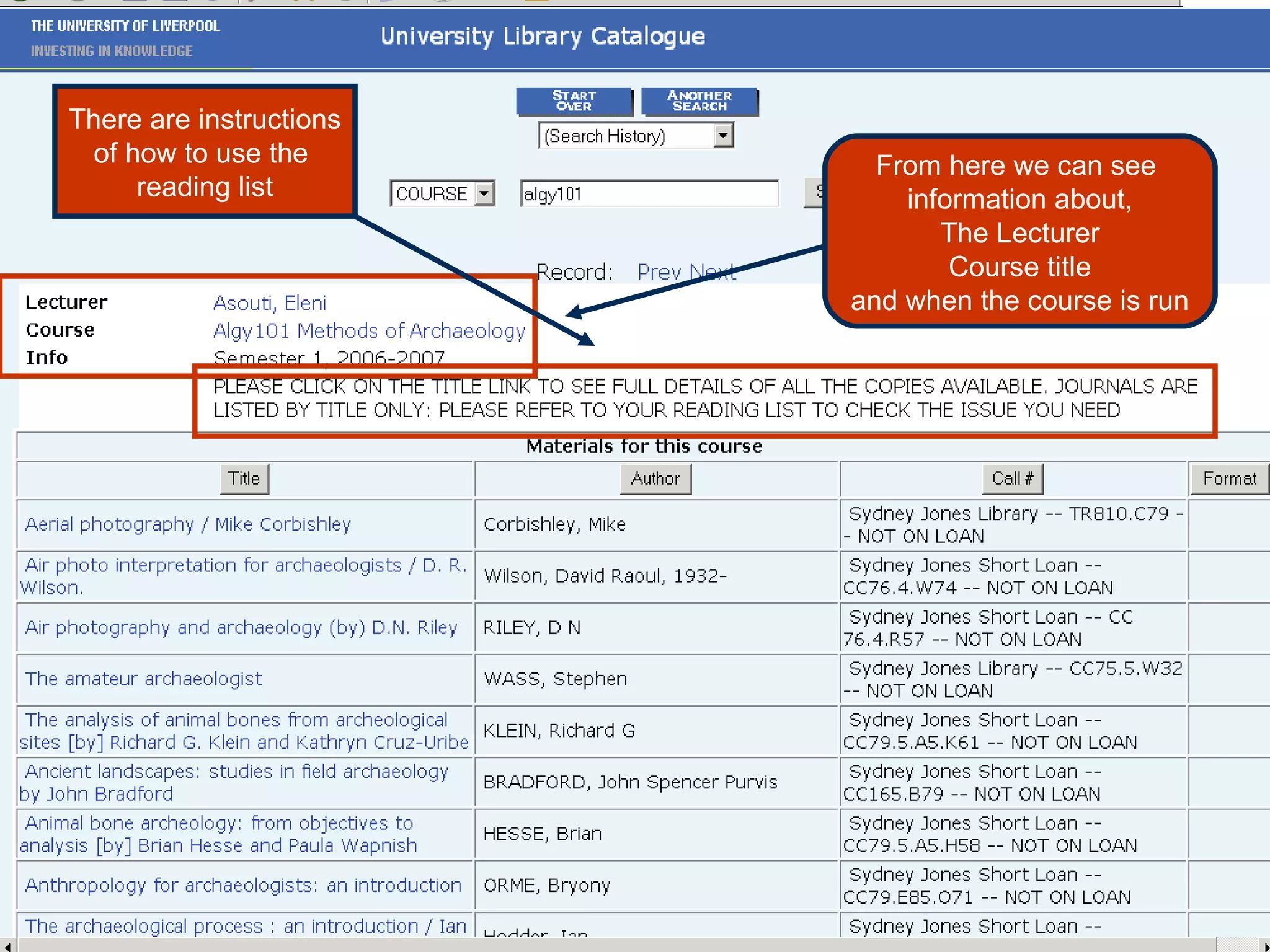Go to the previous record via Prev
The width and height of the screenshot is (1270, 952).
(659, 272)
